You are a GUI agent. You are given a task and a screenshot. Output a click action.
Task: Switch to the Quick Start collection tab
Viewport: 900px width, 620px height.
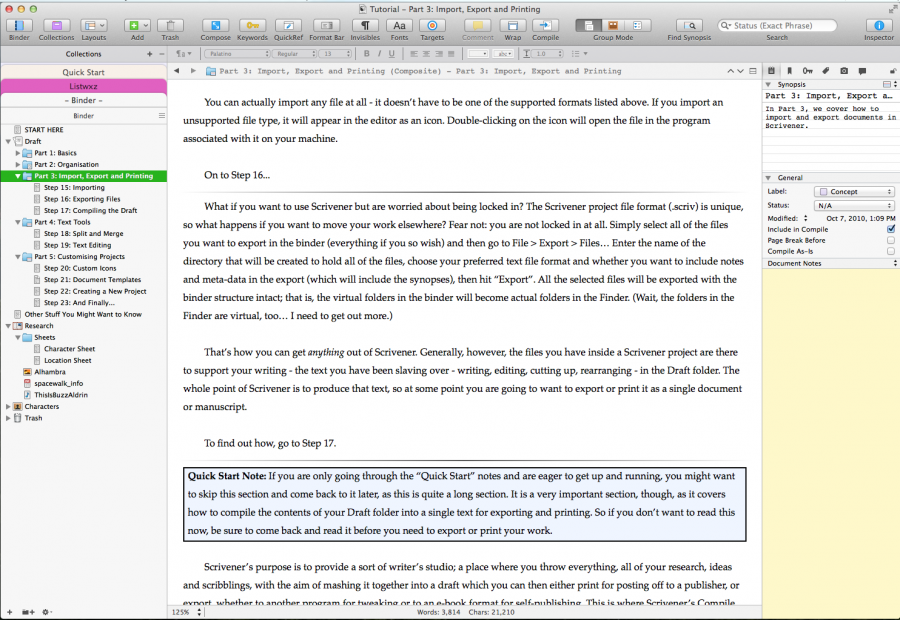click(84, 72)
